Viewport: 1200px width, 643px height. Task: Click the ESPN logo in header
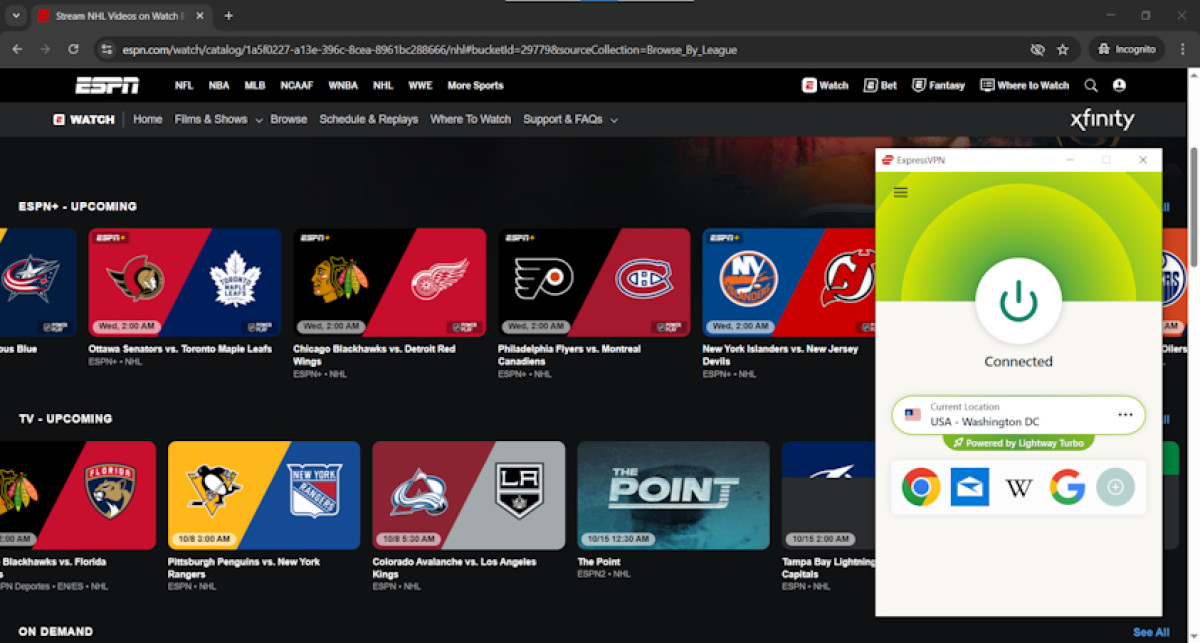pos(107,85)
